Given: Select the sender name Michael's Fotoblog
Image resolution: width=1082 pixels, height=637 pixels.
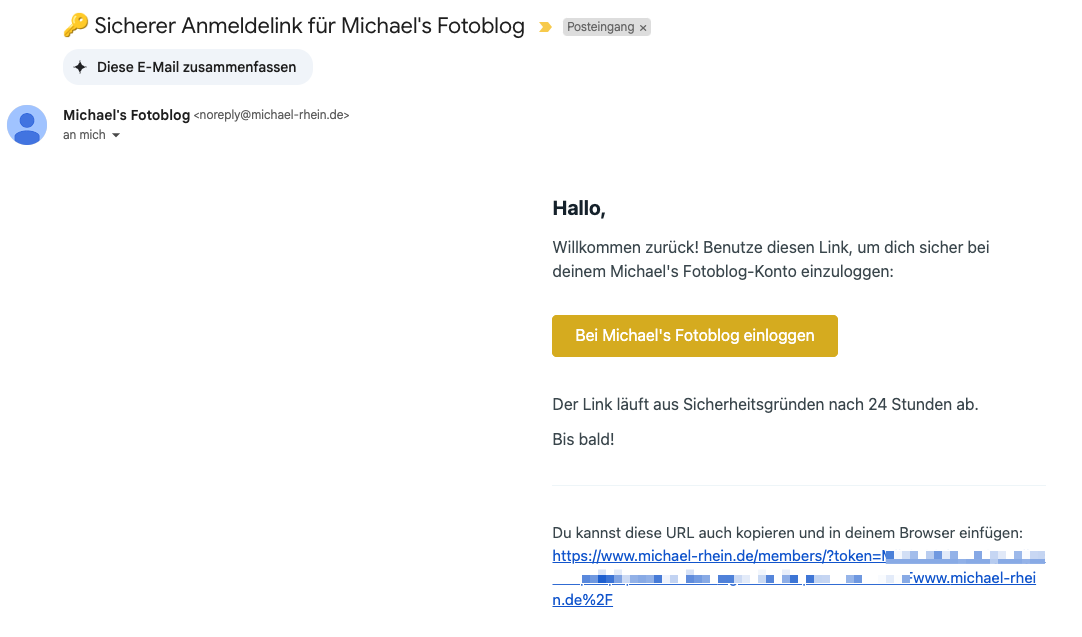Looking at the screenshot, I should (126, 115).
